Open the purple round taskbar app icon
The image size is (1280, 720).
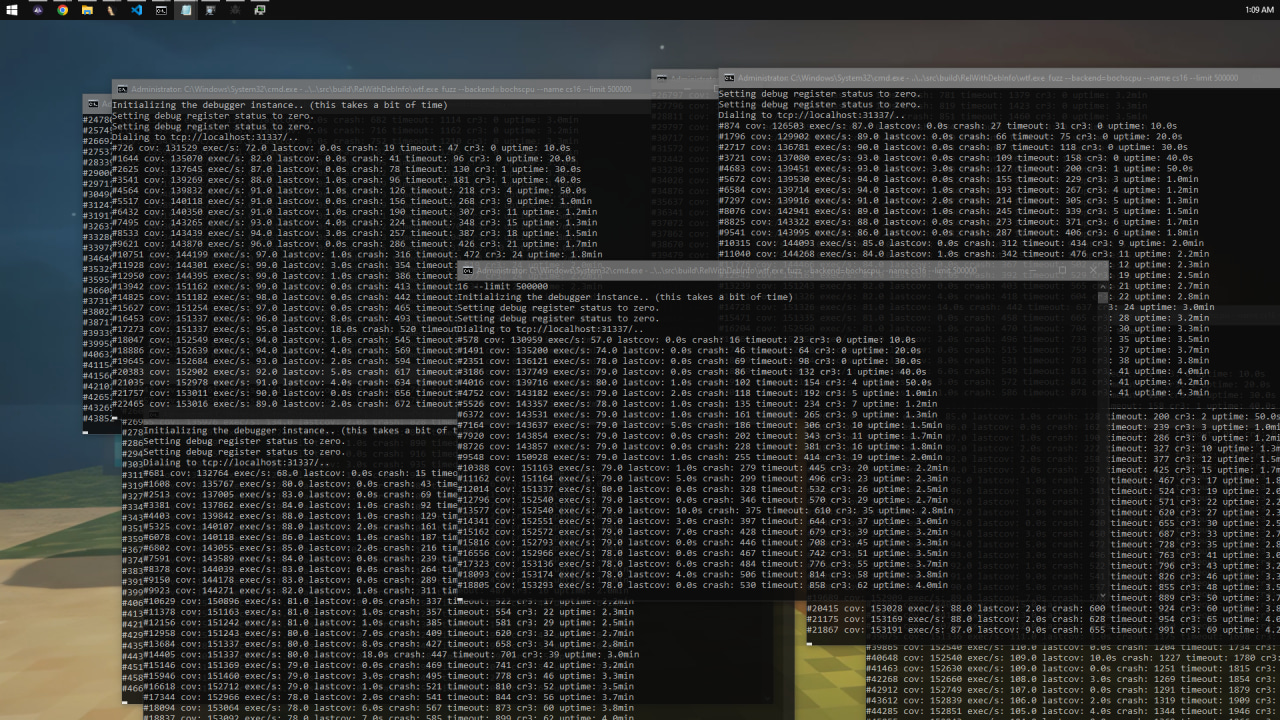click(39, 10)
